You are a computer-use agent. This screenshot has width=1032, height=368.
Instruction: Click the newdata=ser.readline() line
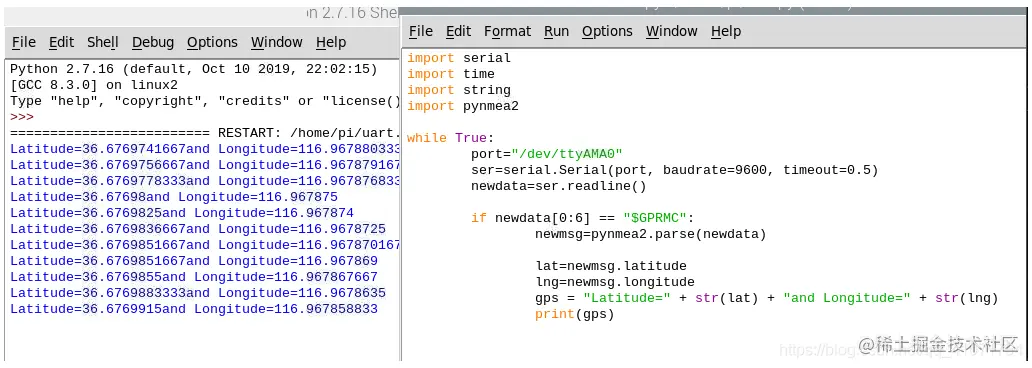pyautogui.click(x=559, y=186)
